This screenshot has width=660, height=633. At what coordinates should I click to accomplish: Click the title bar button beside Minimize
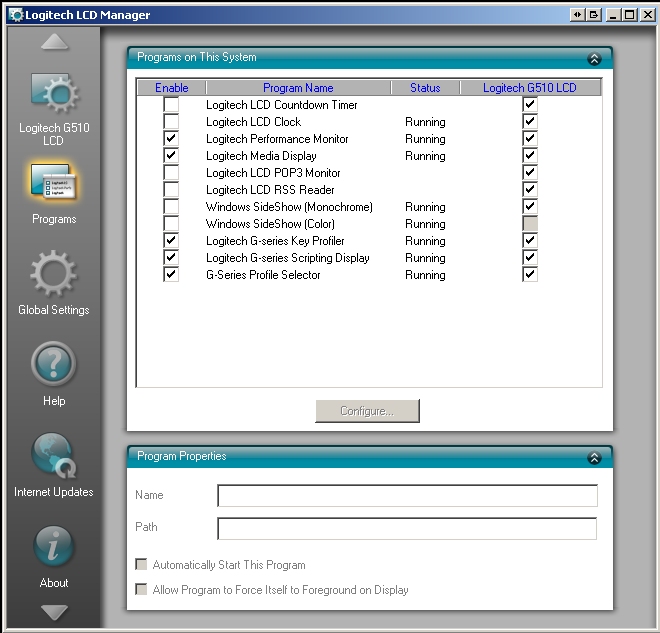pos(594,15)
